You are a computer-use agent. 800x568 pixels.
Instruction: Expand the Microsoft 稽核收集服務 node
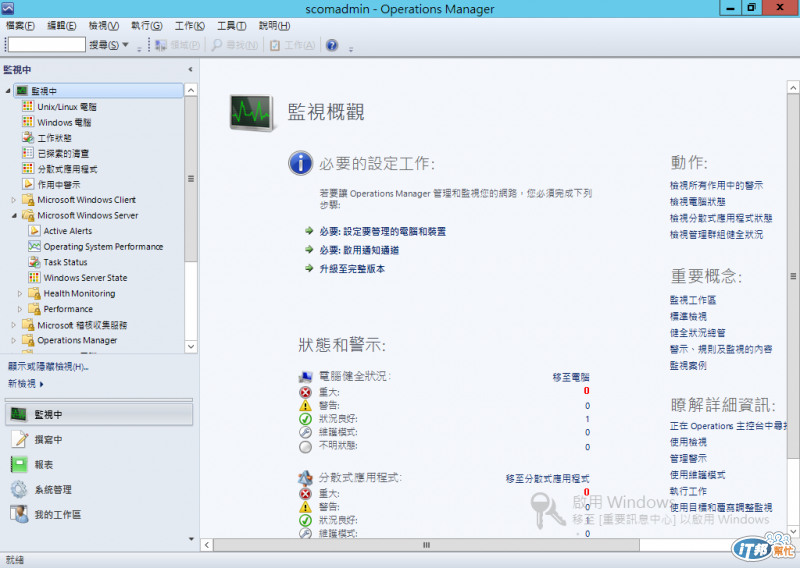pyautogui.click(x=14, y=325)
